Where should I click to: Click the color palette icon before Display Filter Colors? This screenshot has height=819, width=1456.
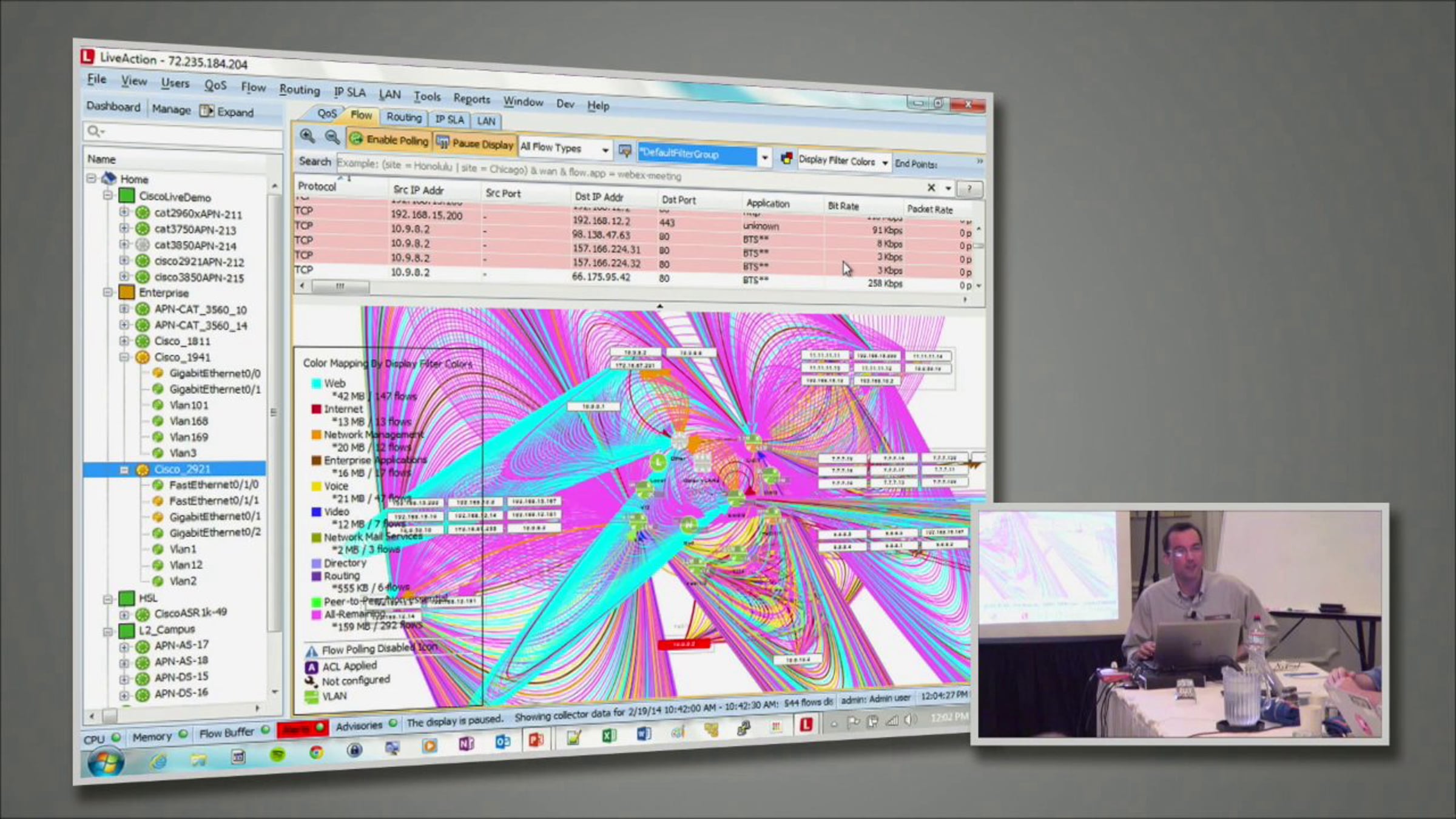[786, 158]
